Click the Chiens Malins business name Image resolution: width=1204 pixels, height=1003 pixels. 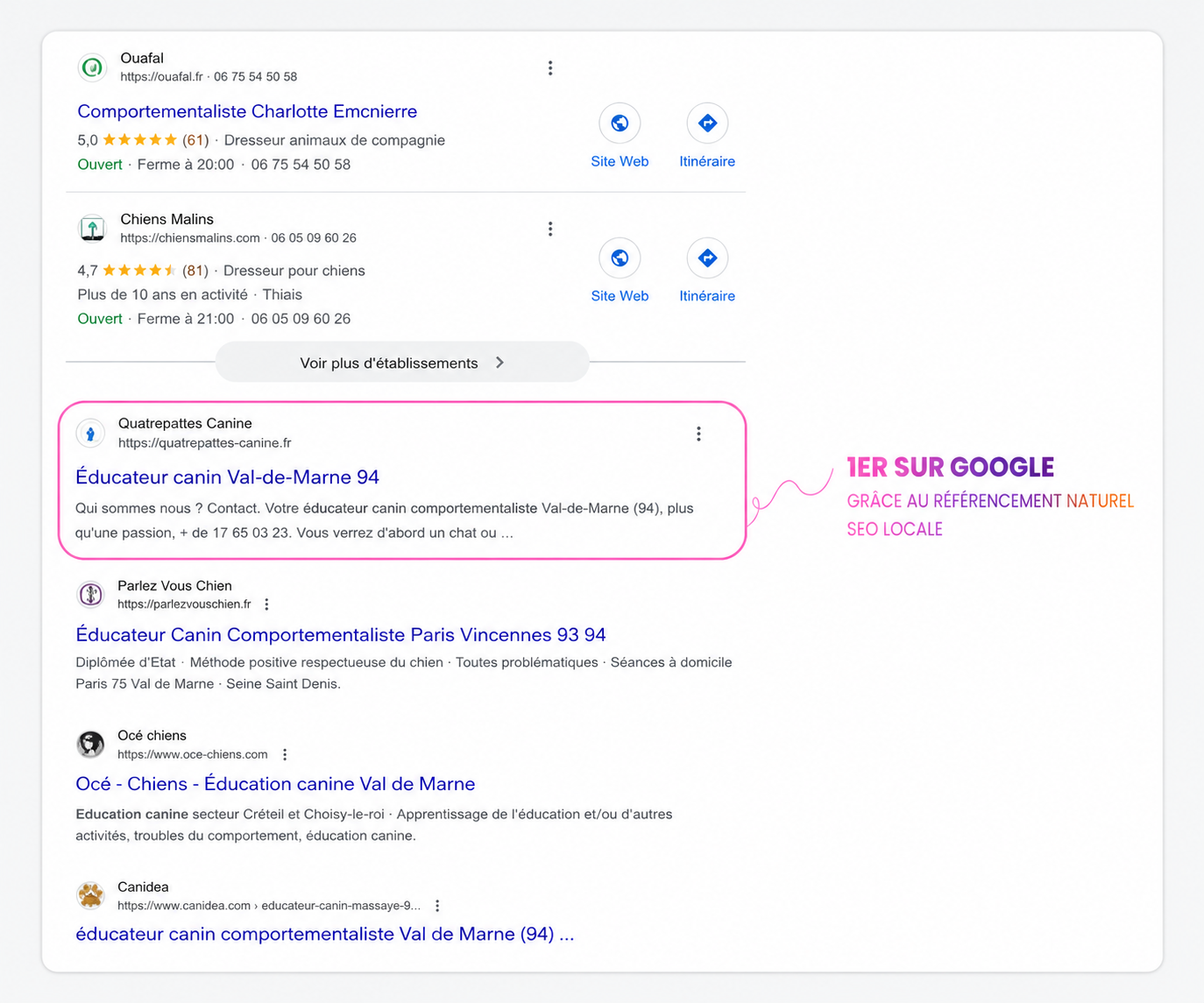coord(166,219)
